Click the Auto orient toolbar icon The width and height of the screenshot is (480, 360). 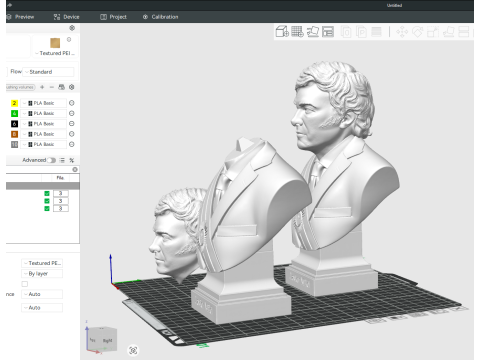pyautogui.click(x=313, y=32)
